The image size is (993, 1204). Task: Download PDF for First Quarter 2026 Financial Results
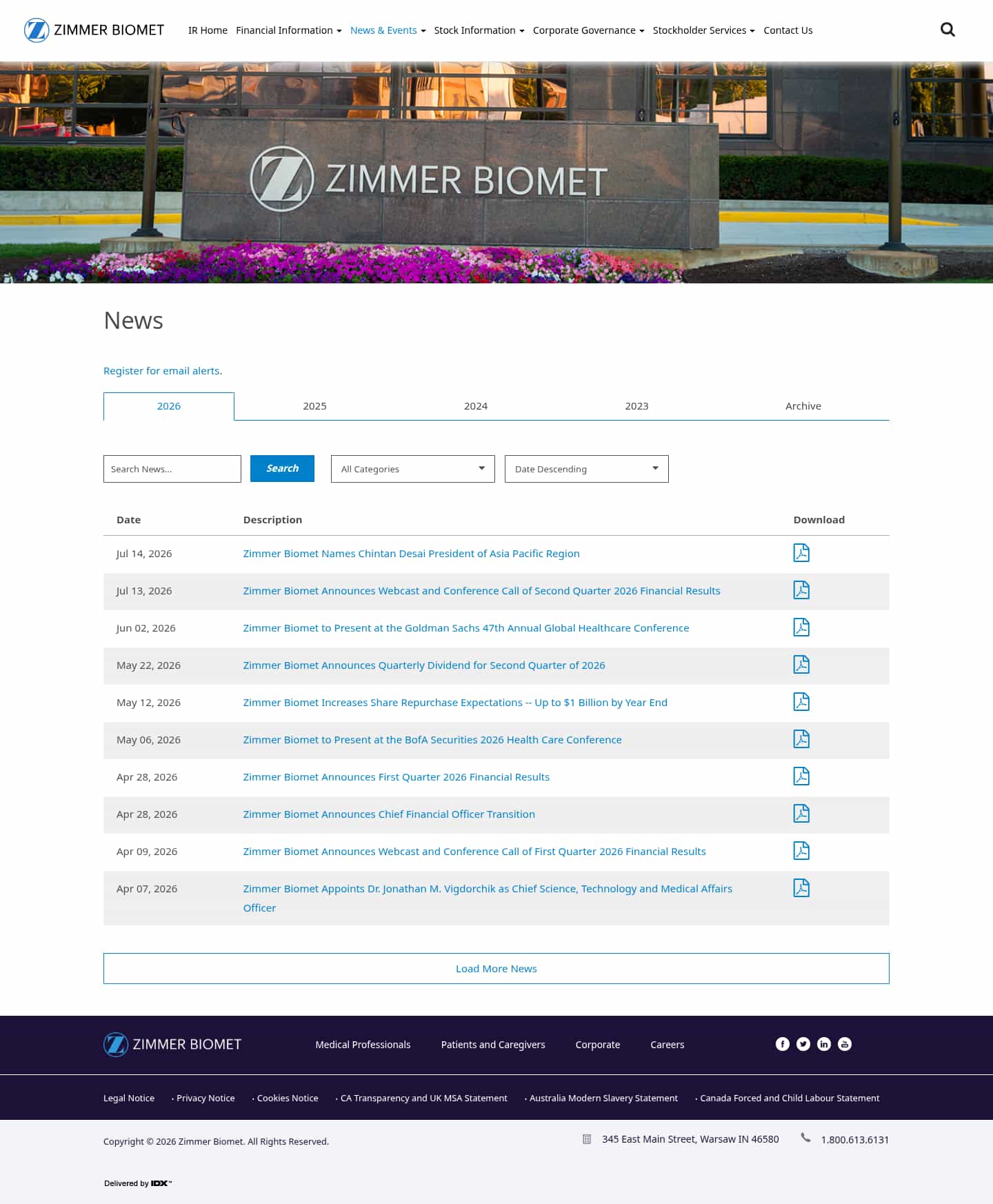pyautogui.click(x=801, y=776)
